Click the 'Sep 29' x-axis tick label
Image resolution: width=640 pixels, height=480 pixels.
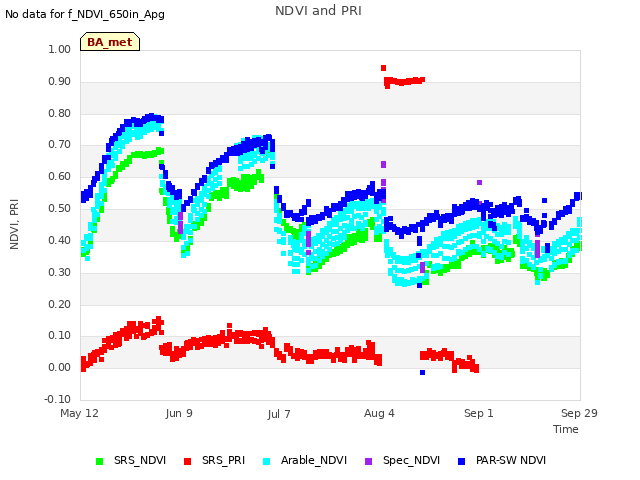[579, 413]
